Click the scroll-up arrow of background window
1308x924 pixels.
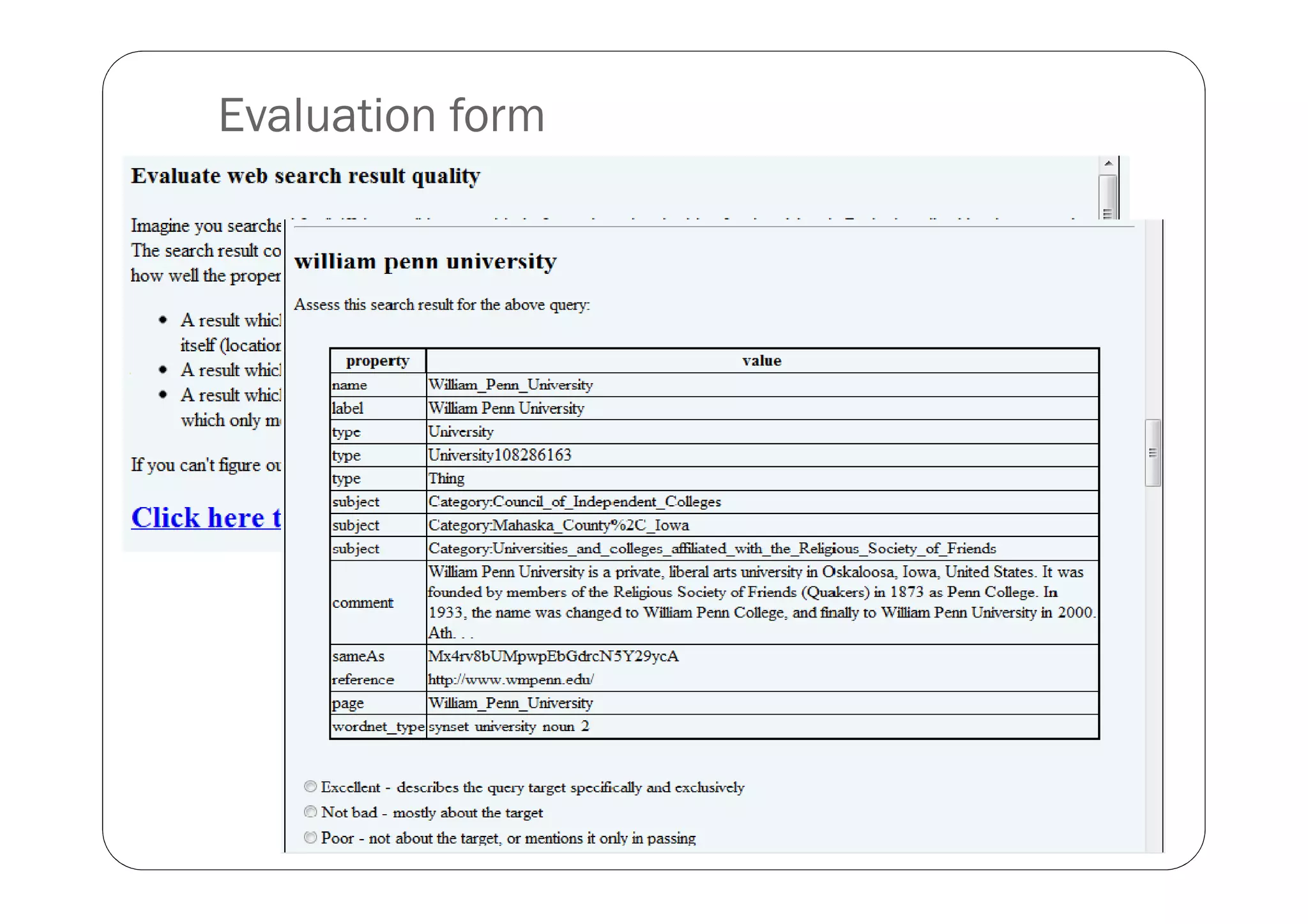tap(1108, 163)
